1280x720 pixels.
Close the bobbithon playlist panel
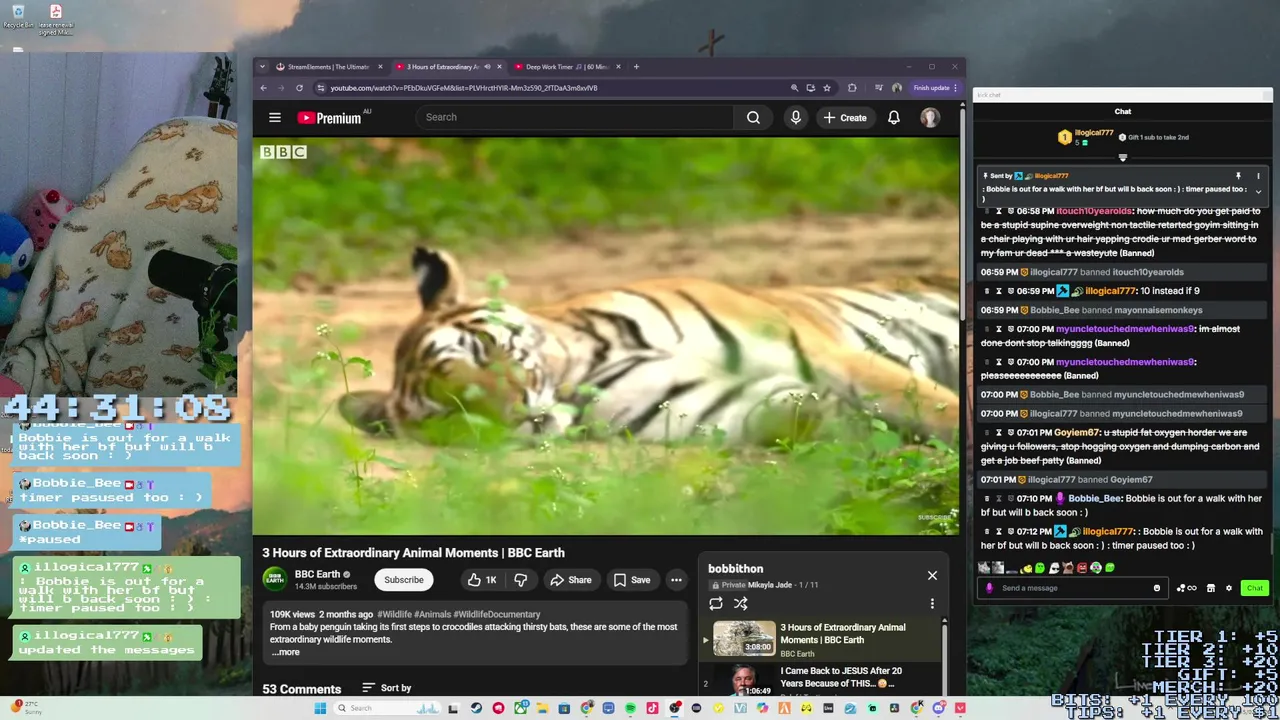[932, 575]
